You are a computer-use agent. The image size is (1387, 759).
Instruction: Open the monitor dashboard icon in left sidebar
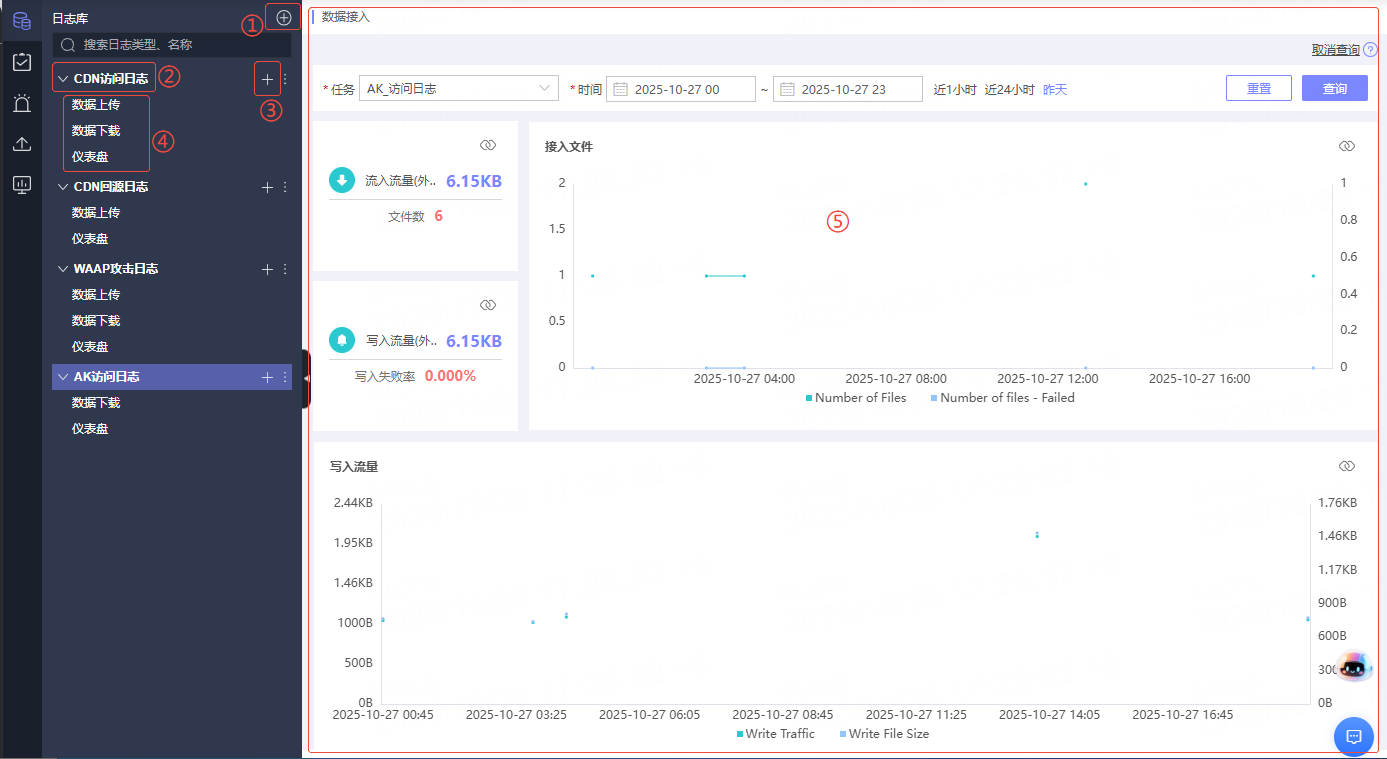click(21, 185)
